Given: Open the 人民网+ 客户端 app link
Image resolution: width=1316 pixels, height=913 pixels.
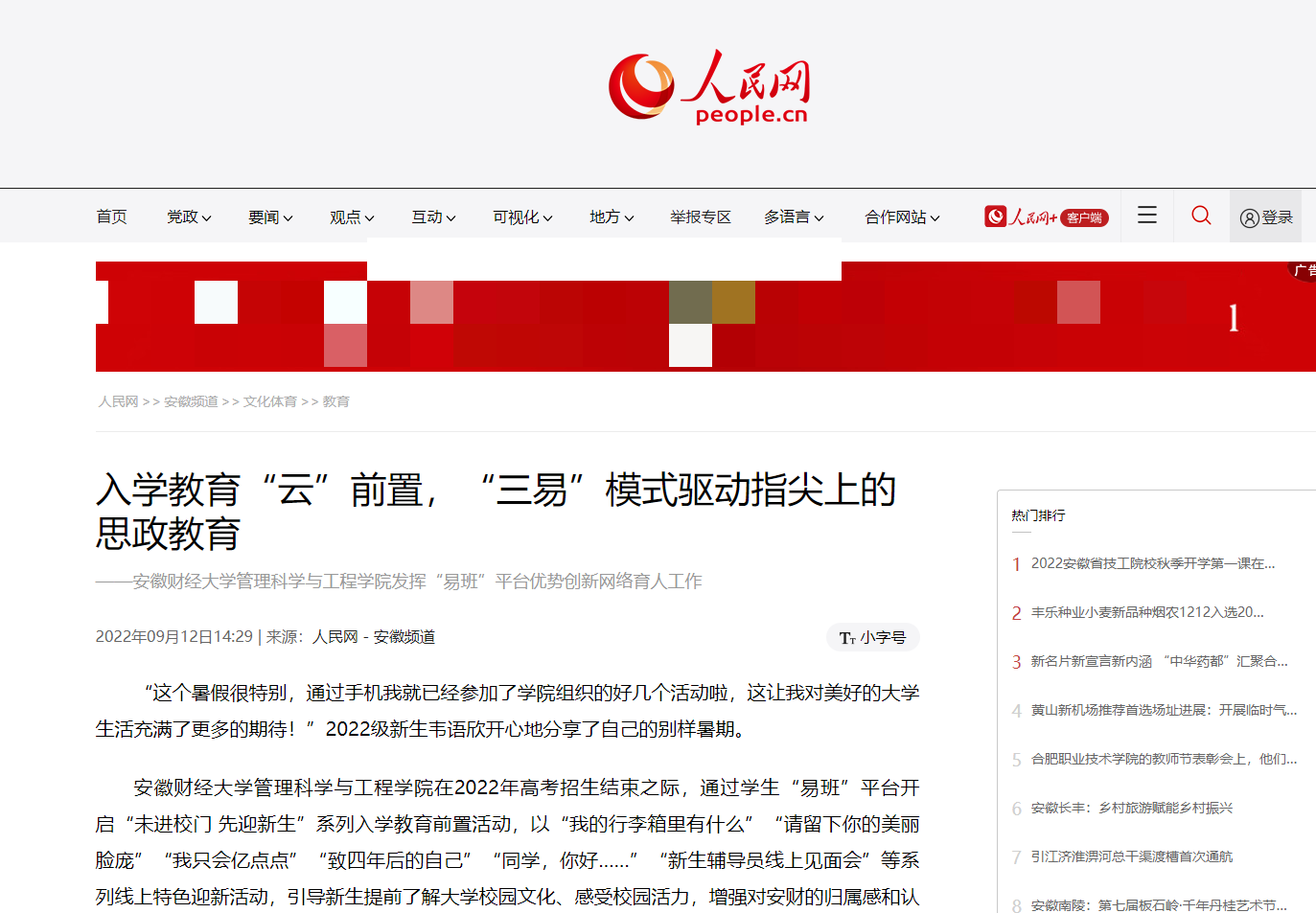Looking at the screenshot, I should [x=1046, y=217].
